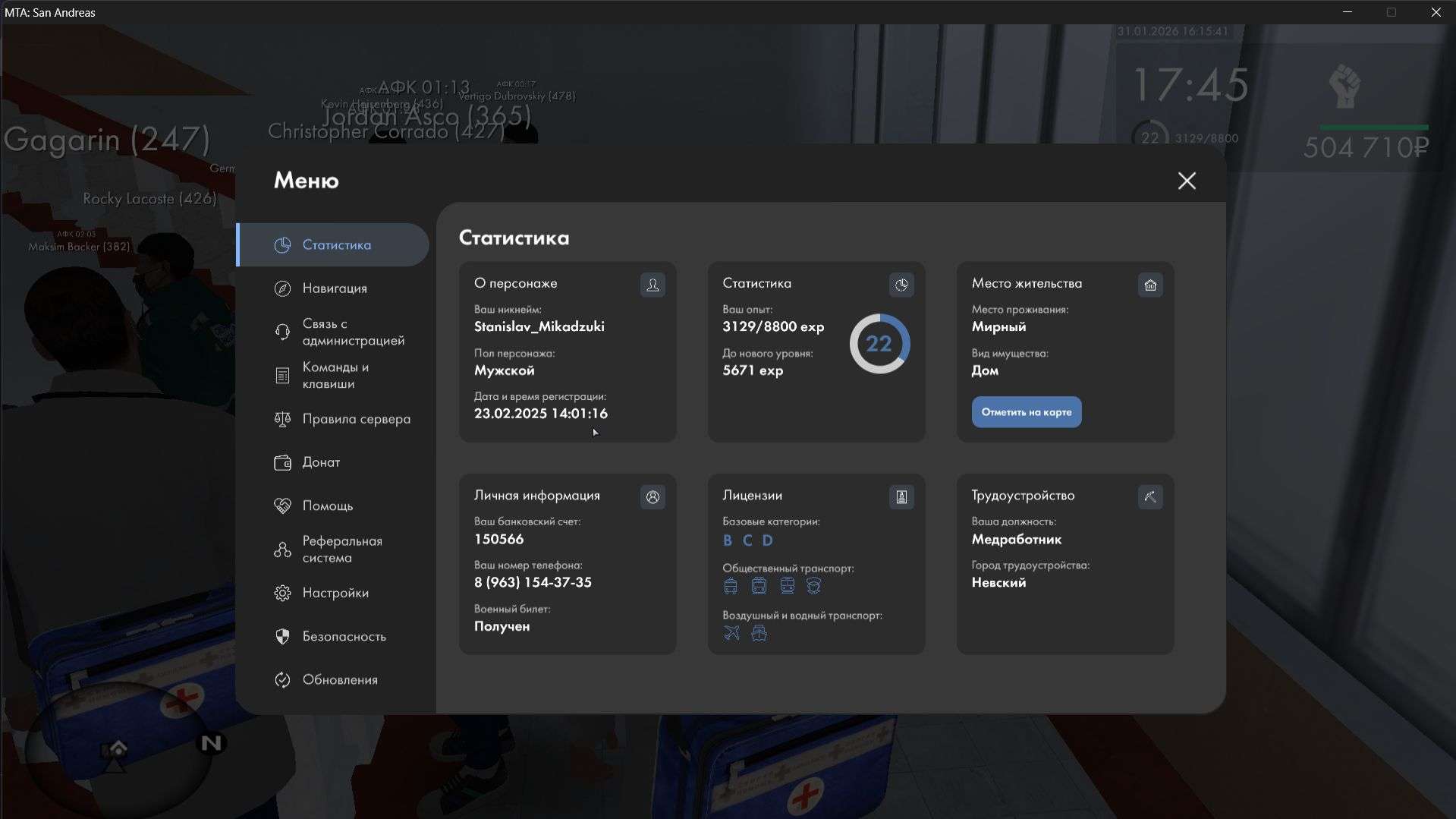Click the profile icon in О персонаже card
The width and height of the screenshot is (1456, 819).
point(653,285)
